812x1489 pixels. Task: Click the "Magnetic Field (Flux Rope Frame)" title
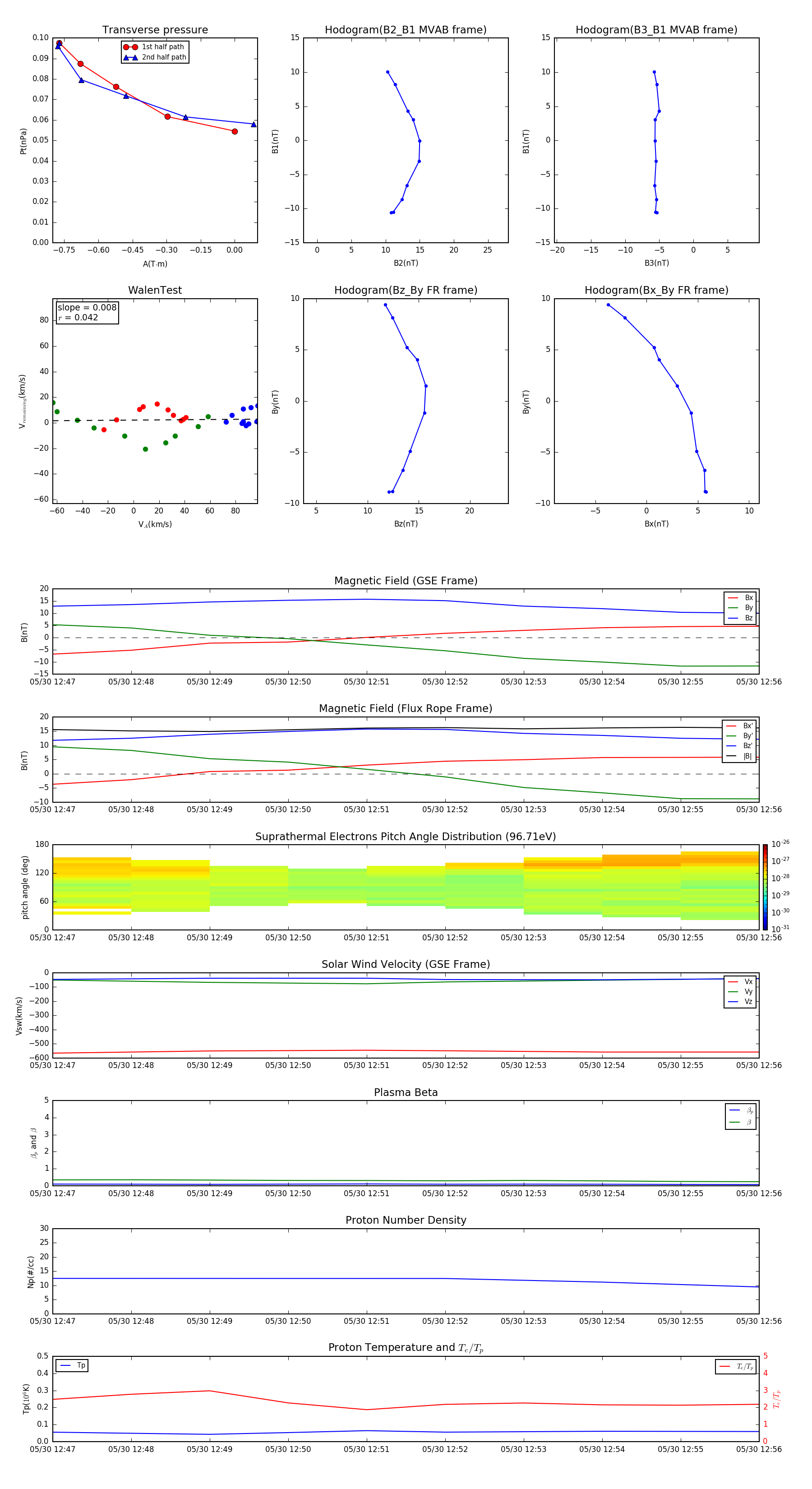tap(406, 709)
